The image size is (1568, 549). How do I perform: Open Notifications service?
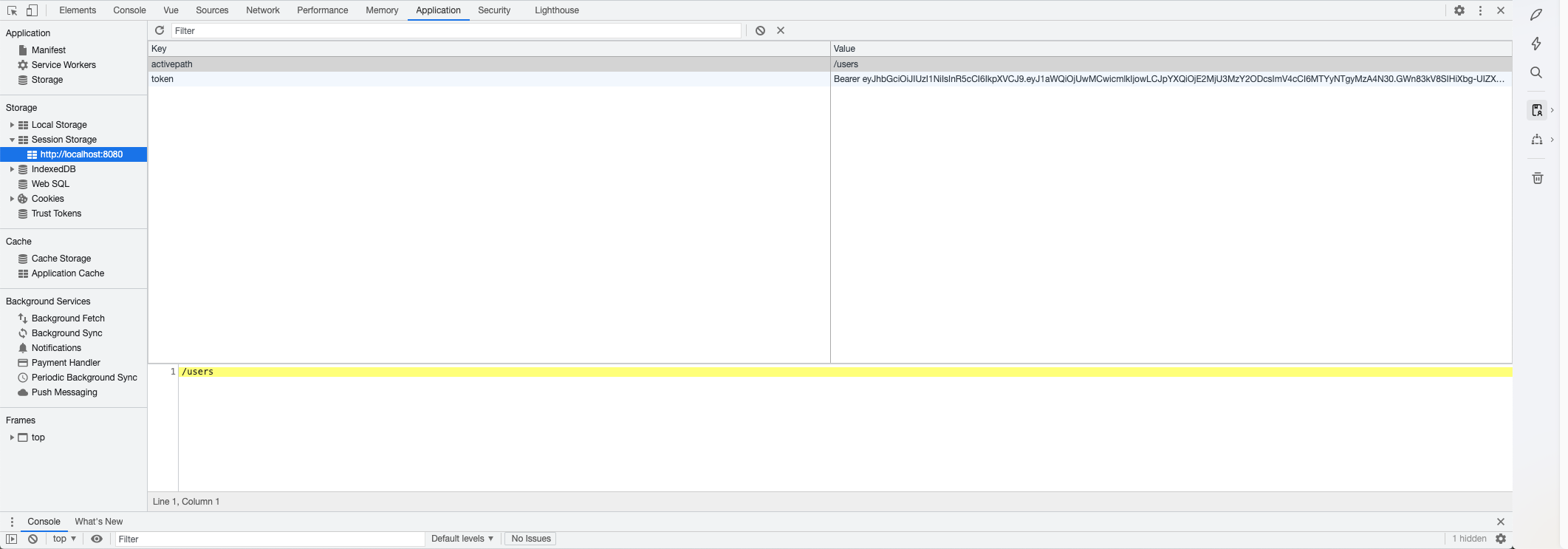[x=56, y=348]
